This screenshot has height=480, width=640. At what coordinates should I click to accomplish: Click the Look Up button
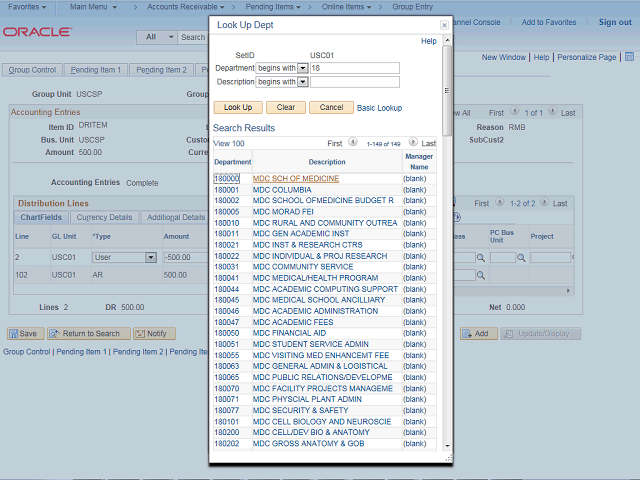pyautogui.click(x=238, y=107)
